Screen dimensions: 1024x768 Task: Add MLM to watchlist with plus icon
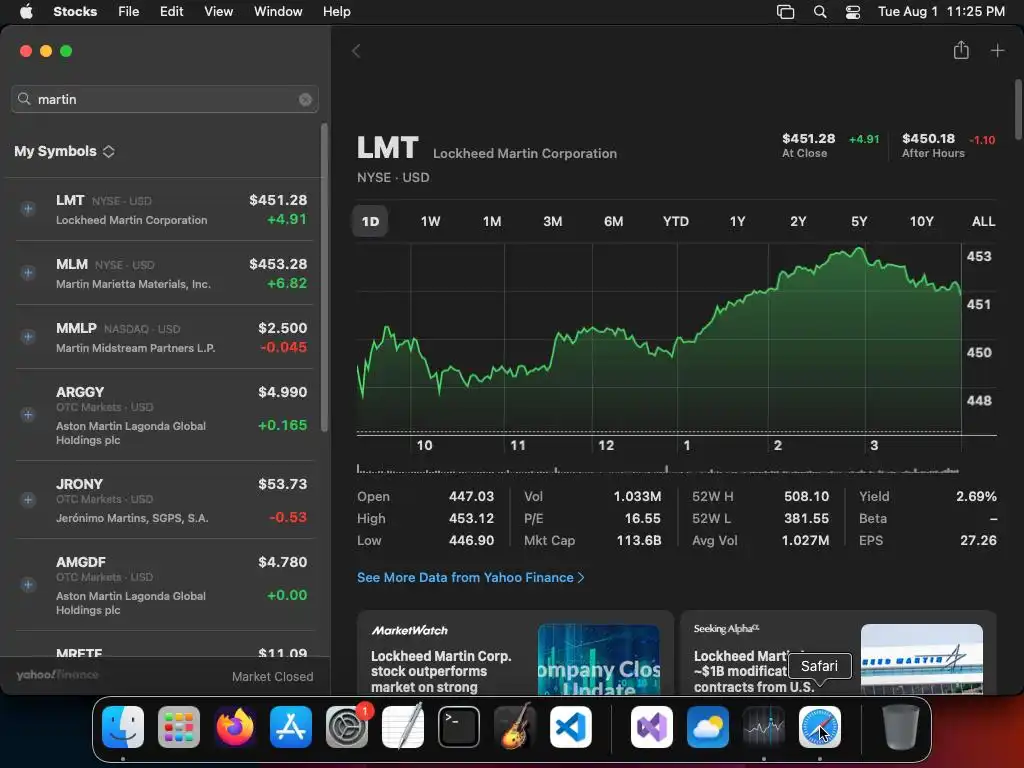(27, 273)
